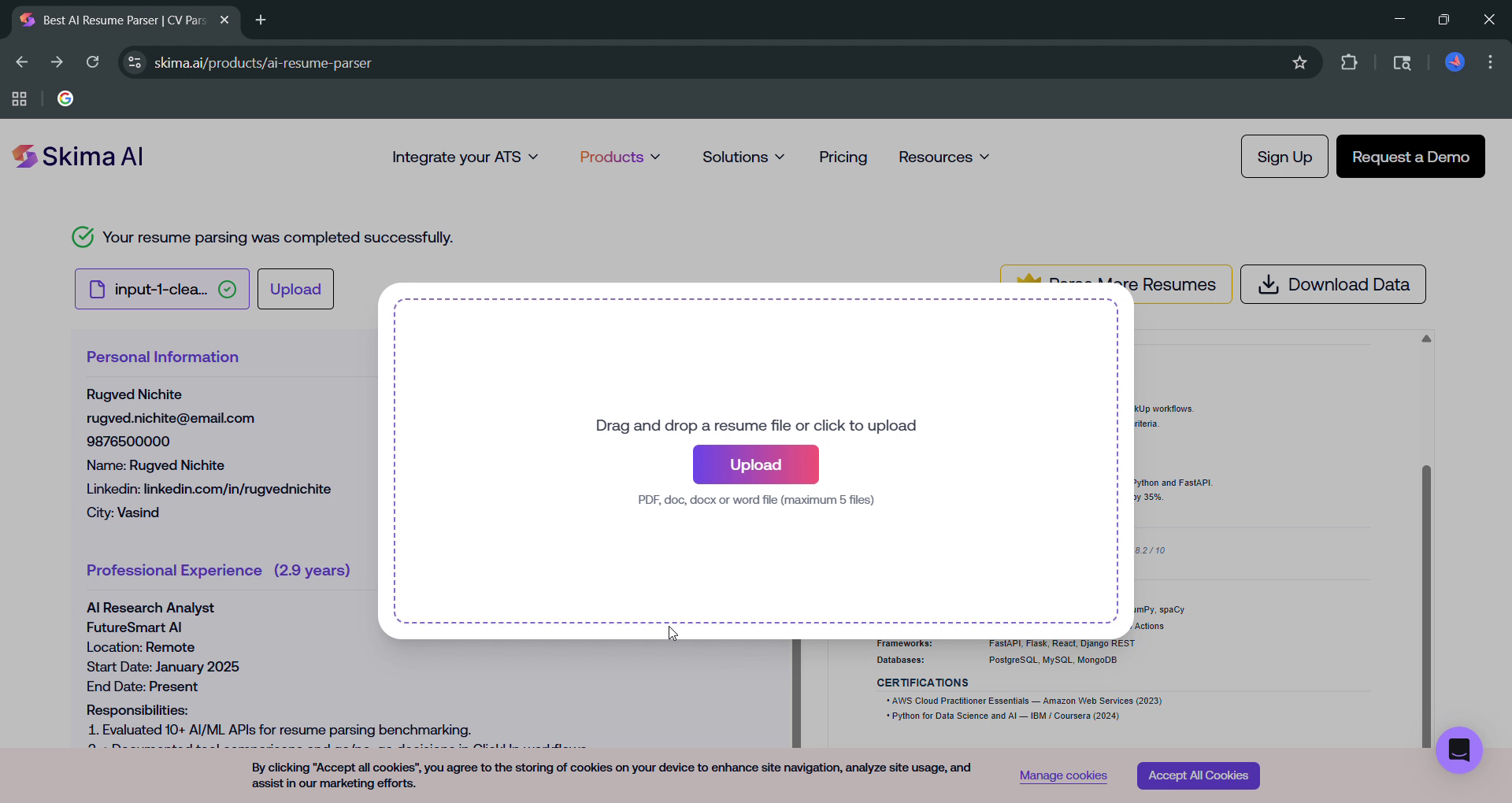Screen dimensions: 1512x803
Task: Open the Manage cookies link
Action: click(1063, 775)
